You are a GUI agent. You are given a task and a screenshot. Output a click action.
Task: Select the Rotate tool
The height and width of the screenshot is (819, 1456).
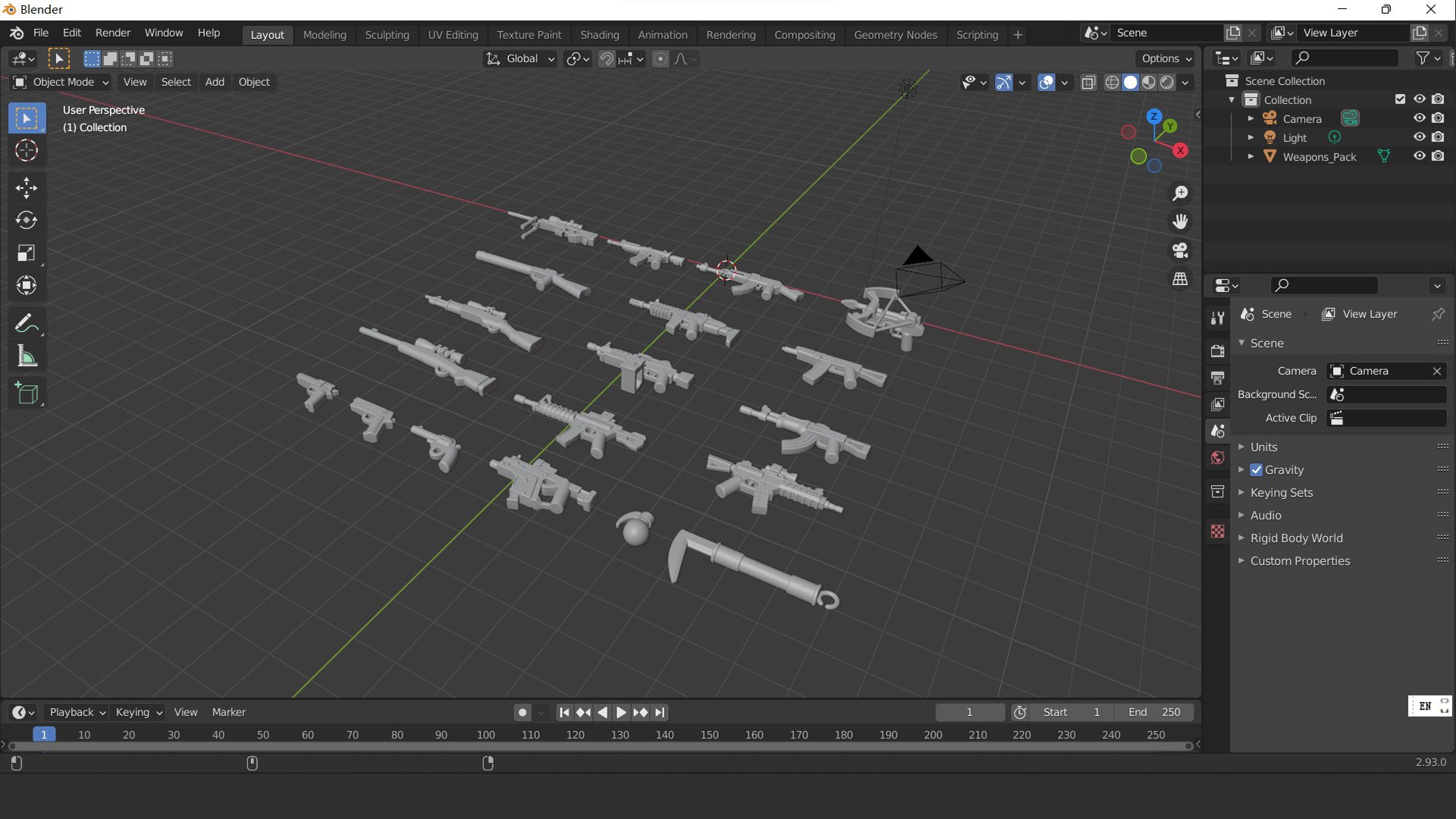pos(27,220)
